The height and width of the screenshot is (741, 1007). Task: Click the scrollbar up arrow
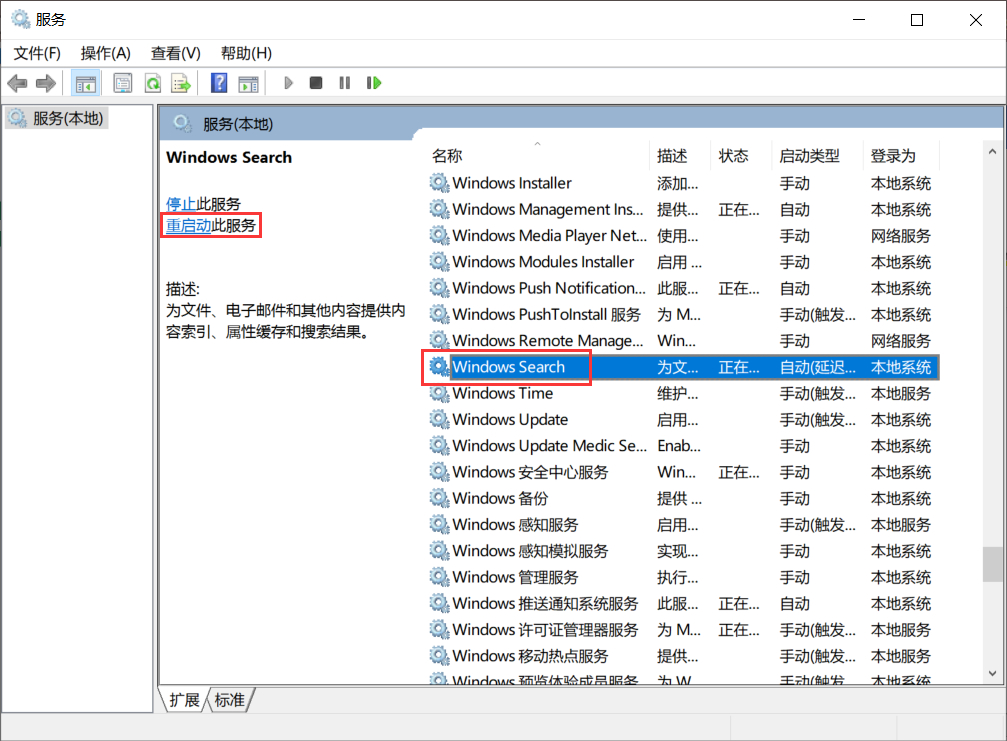(992, 152)
